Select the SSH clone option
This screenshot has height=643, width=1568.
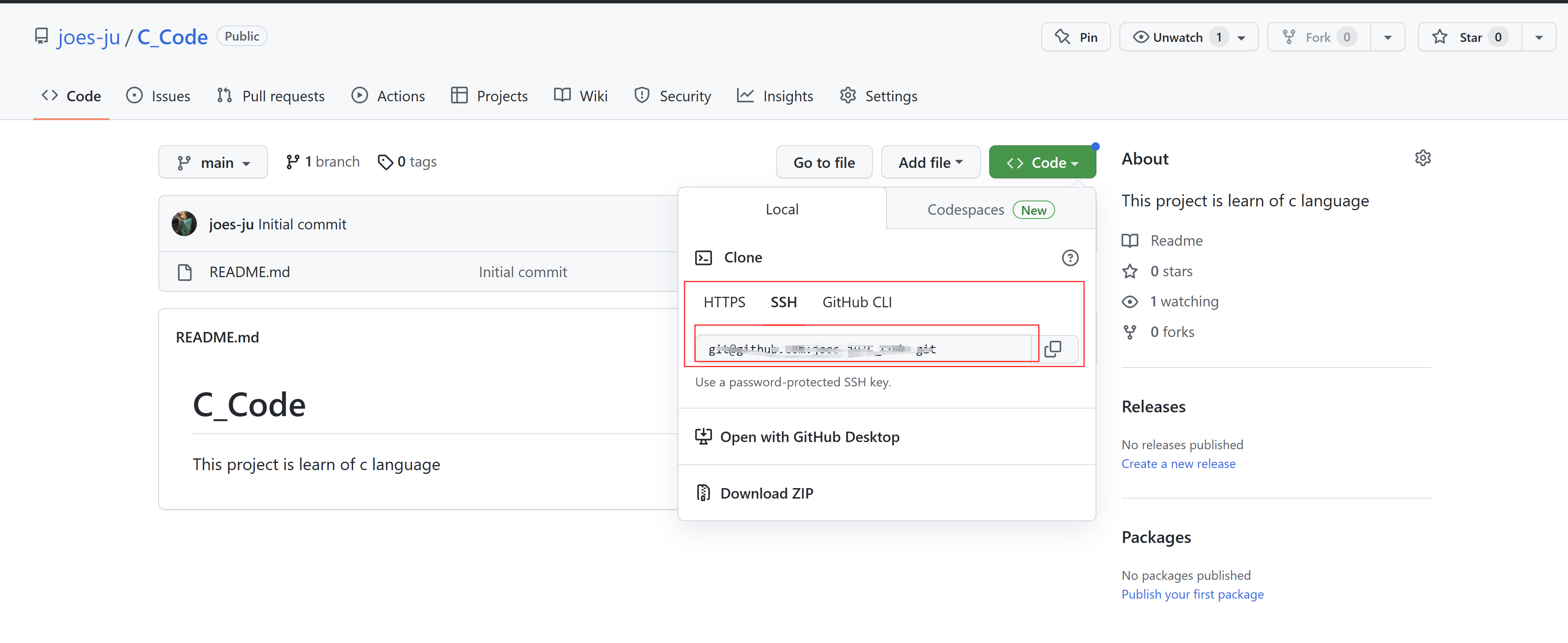pos(784,302)
